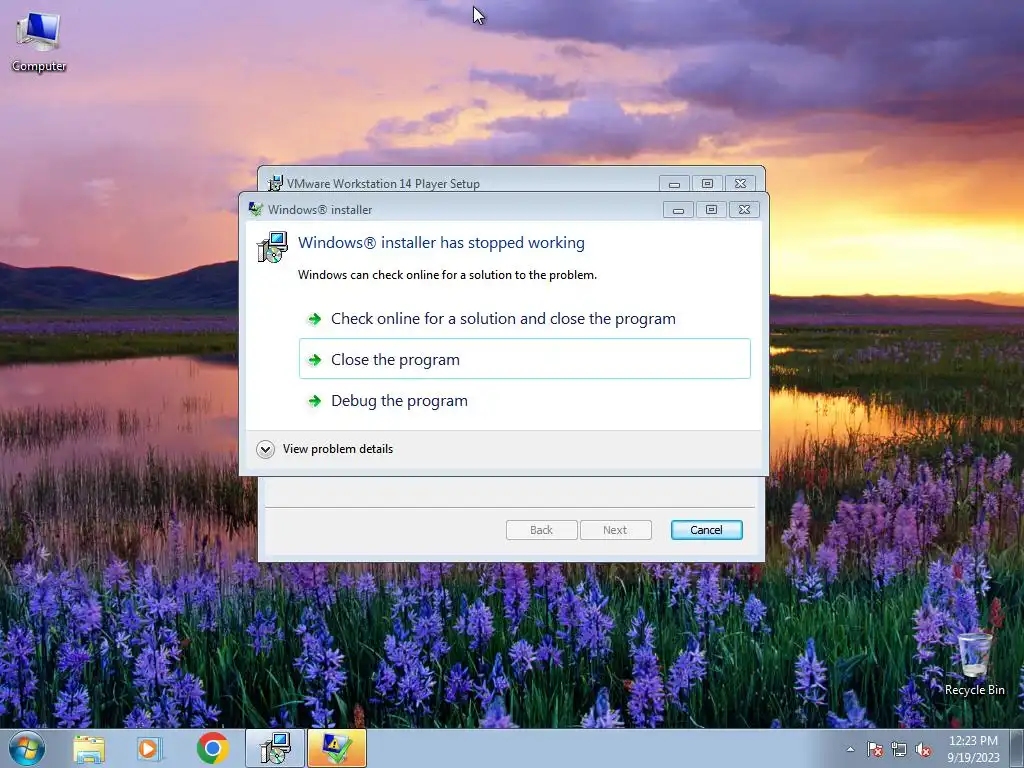Select the Computer desktop icon
The width and height of the screenshot is (1024, 768).
click(x=39, y=40)
